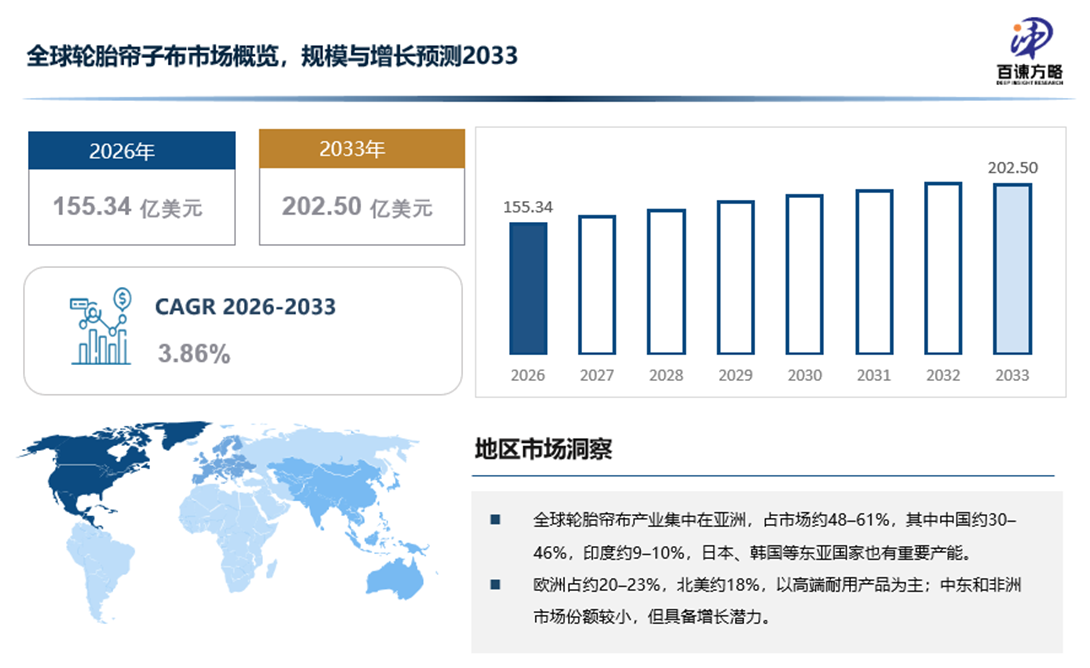Select the 2029 bar in the chart
Viewport: 1090px width, 668px height.
click(735, 277)
